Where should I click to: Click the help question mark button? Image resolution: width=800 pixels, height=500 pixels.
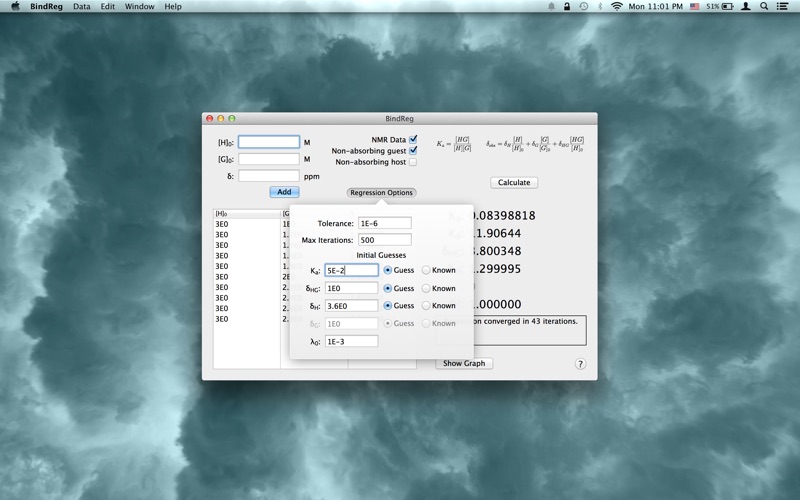[x=580, y=364]
